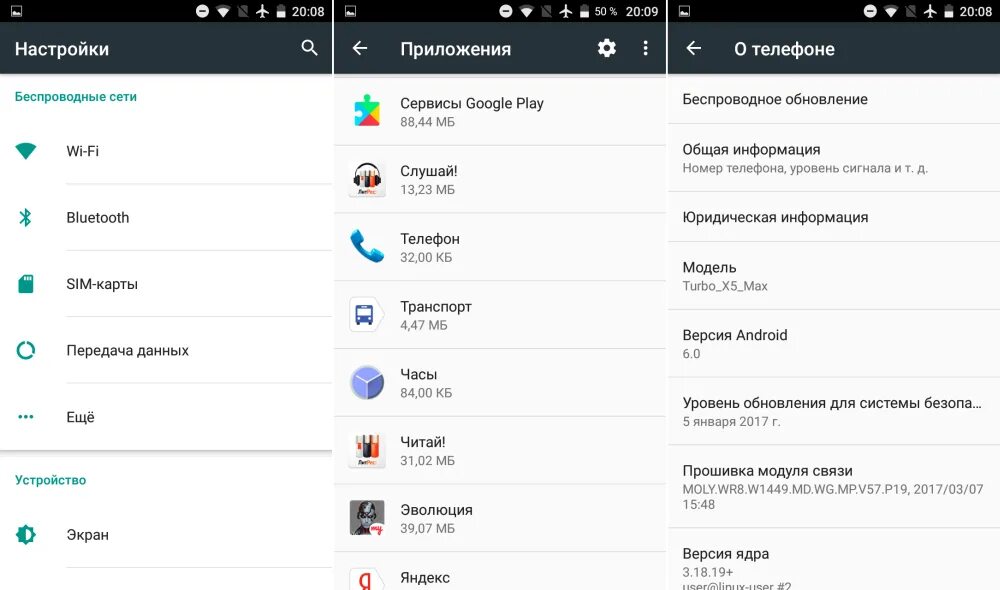
Task: Tap do-not-disturb icon in О телефоне status bar
Action: coord(870,11)
